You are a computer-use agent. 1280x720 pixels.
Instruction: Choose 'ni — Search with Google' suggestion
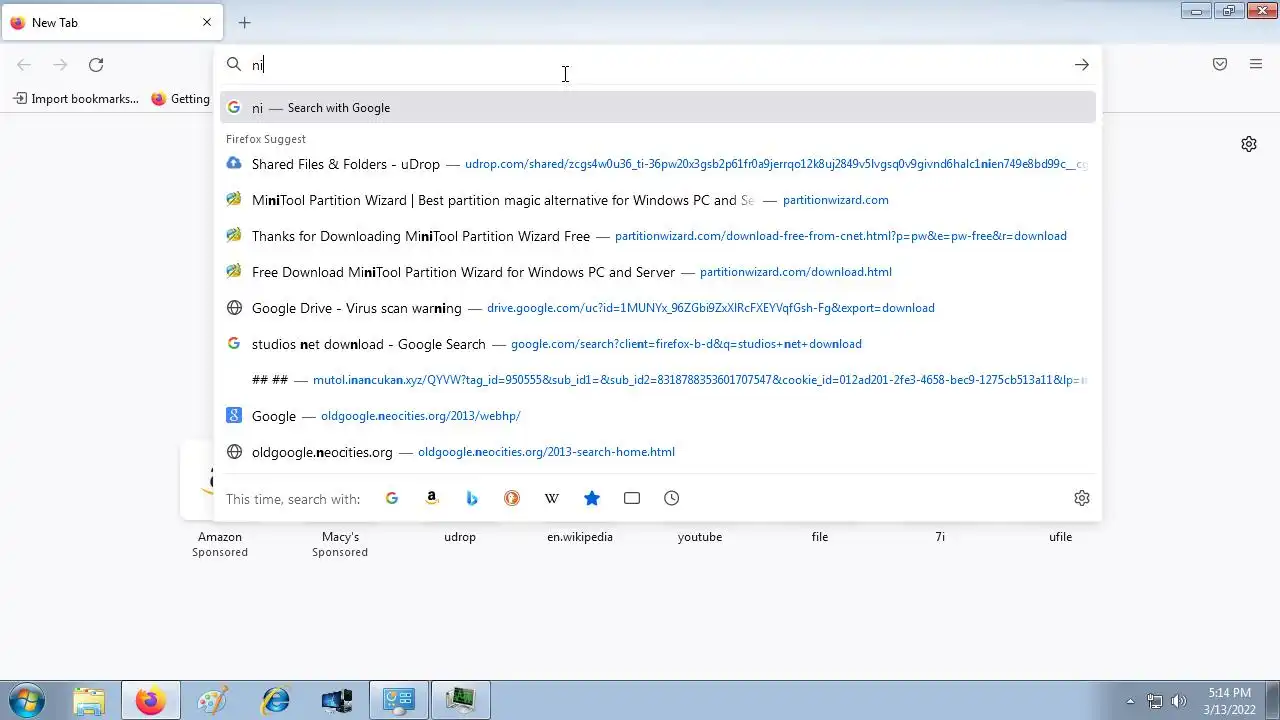tap(658, 108)
